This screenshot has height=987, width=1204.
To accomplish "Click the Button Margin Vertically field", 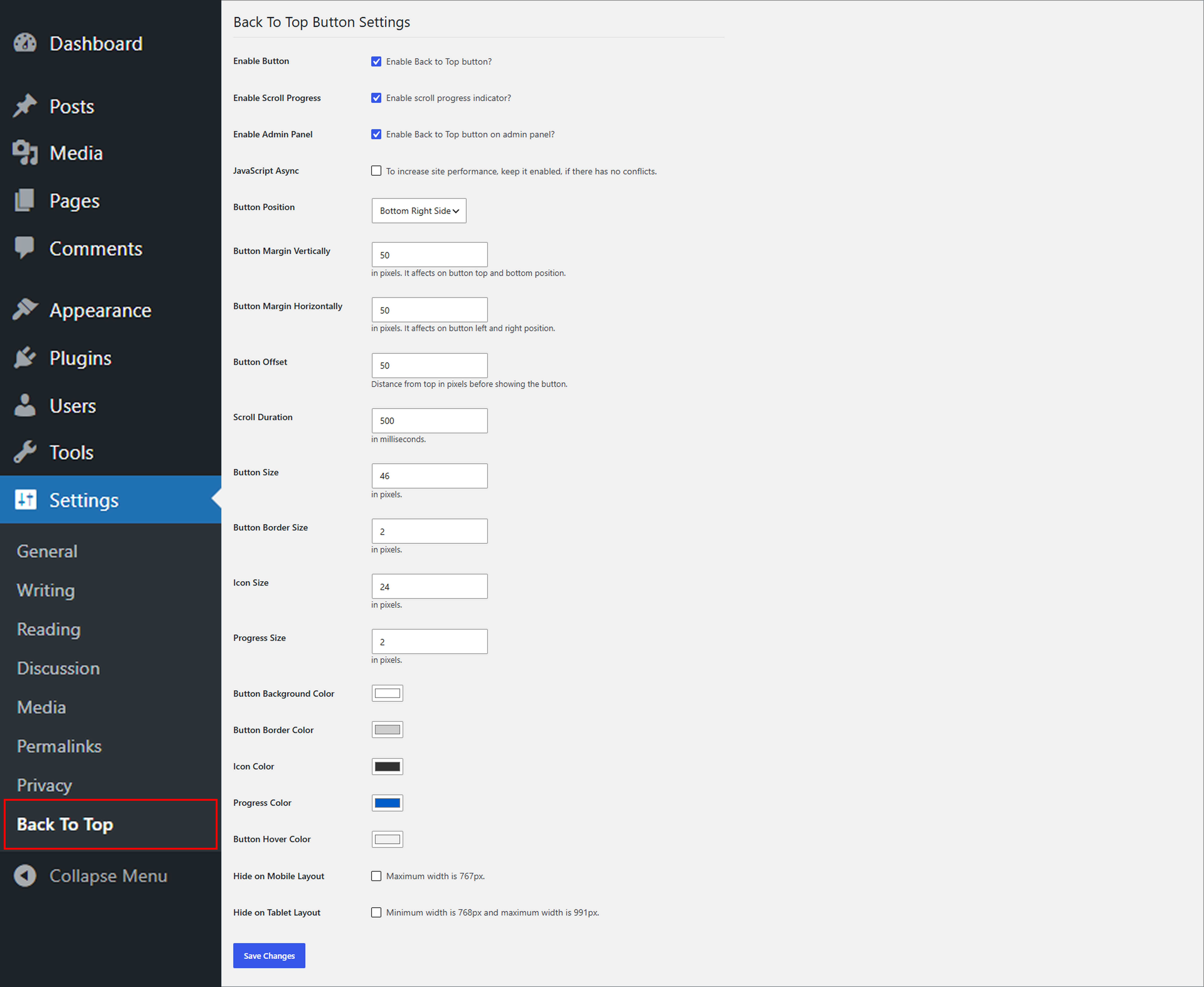I will pos(430,255).
